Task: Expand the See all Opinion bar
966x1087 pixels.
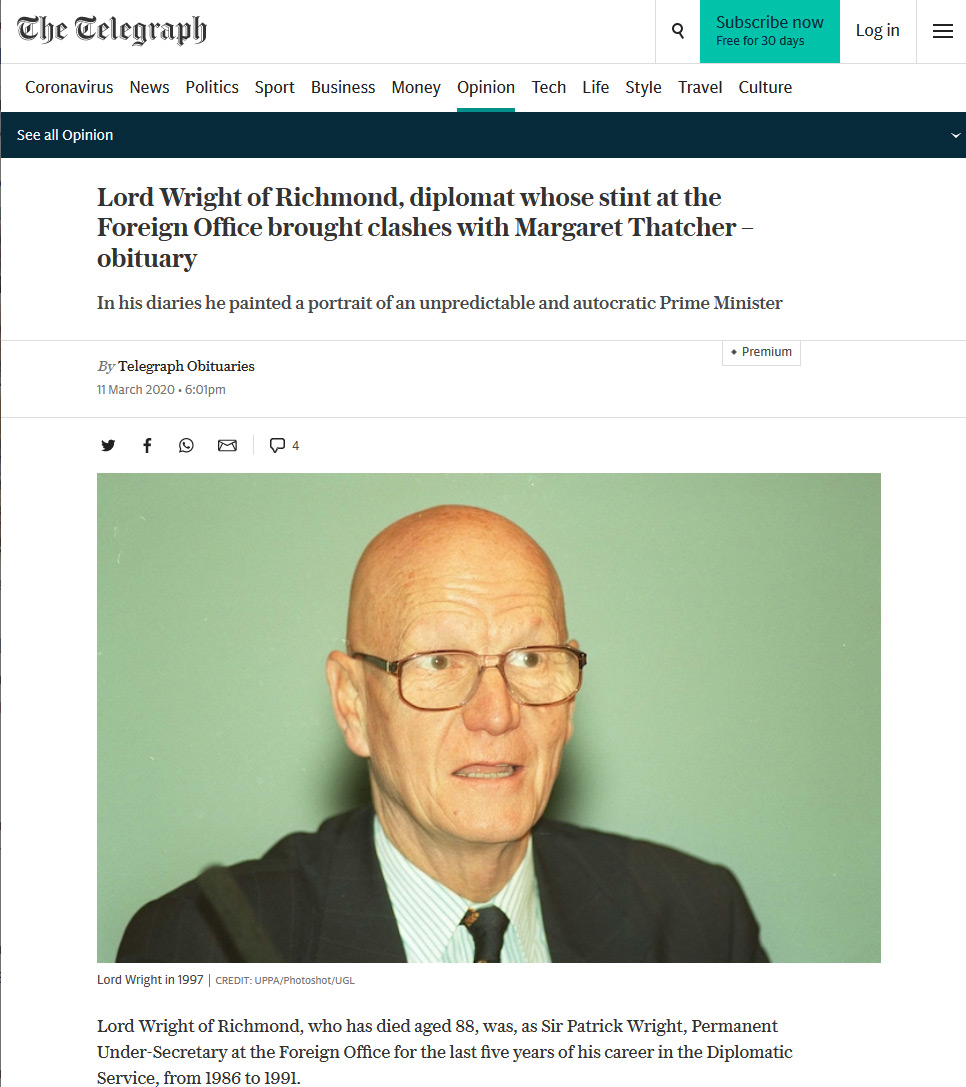Action: [x=483, y=135]
